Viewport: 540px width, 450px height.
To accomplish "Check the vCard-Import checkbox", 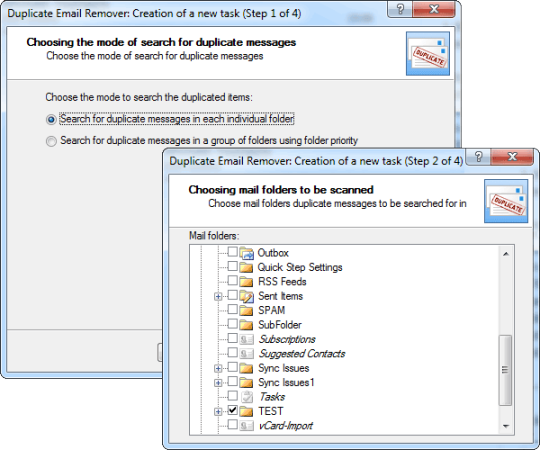I will (x=232, y=425).
